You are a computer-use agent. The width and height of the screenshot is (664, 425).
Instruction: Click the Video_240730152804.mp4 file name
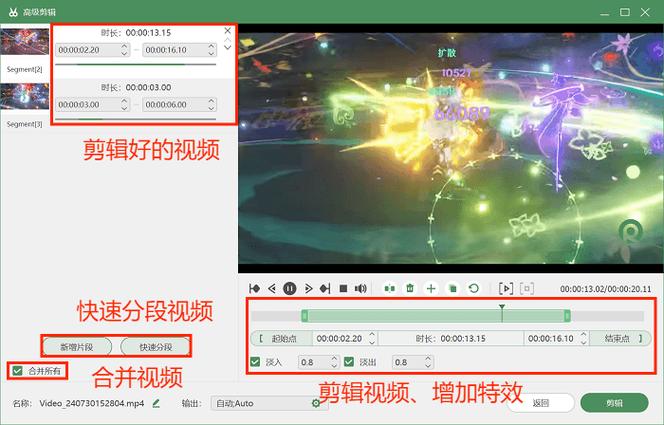click(x=91, y=403)
